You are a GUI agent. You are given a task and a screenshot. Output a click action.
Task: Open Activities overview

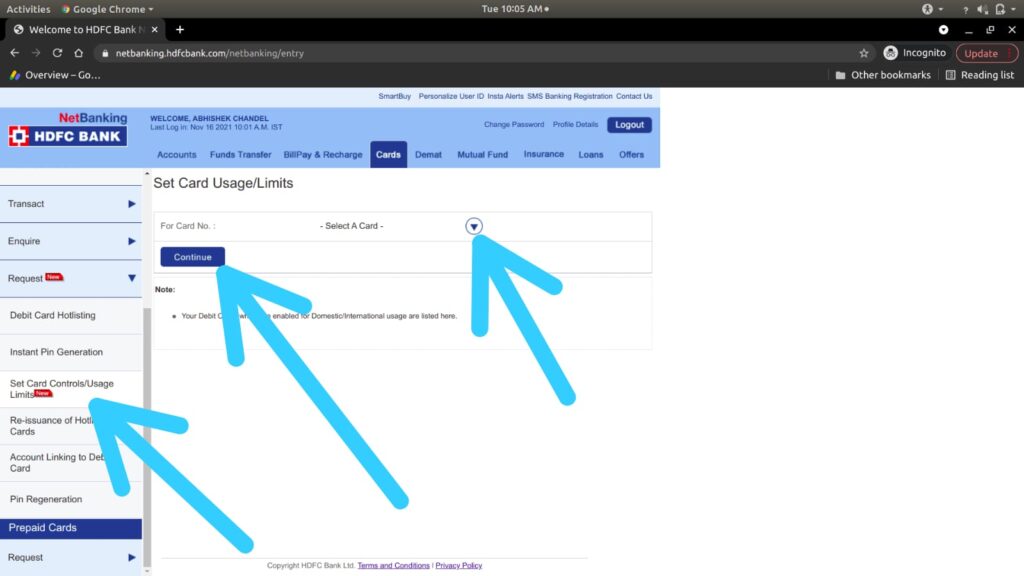point(28,9)
